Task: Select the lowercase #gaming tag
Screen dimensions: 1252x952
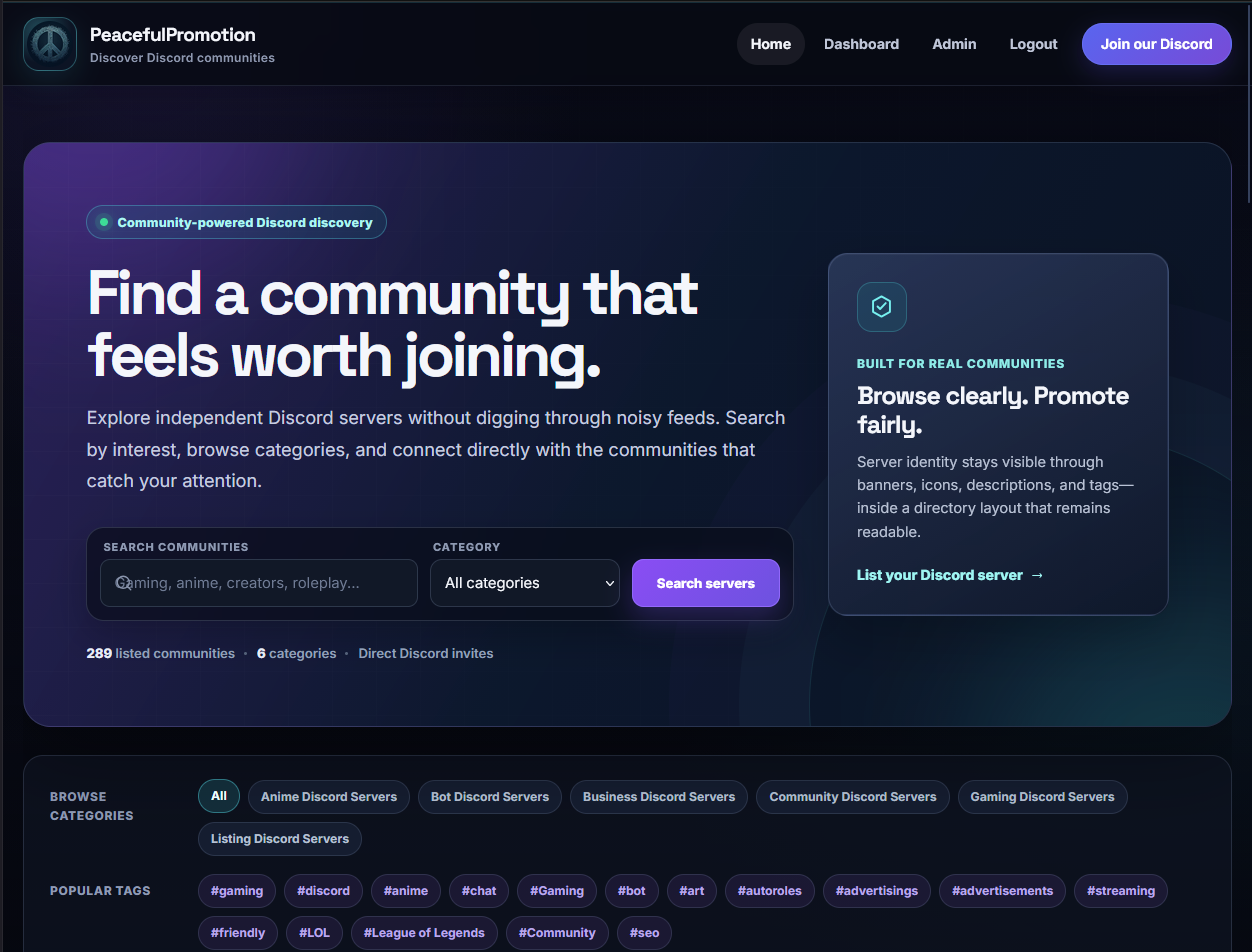Action: click(237, 891)
